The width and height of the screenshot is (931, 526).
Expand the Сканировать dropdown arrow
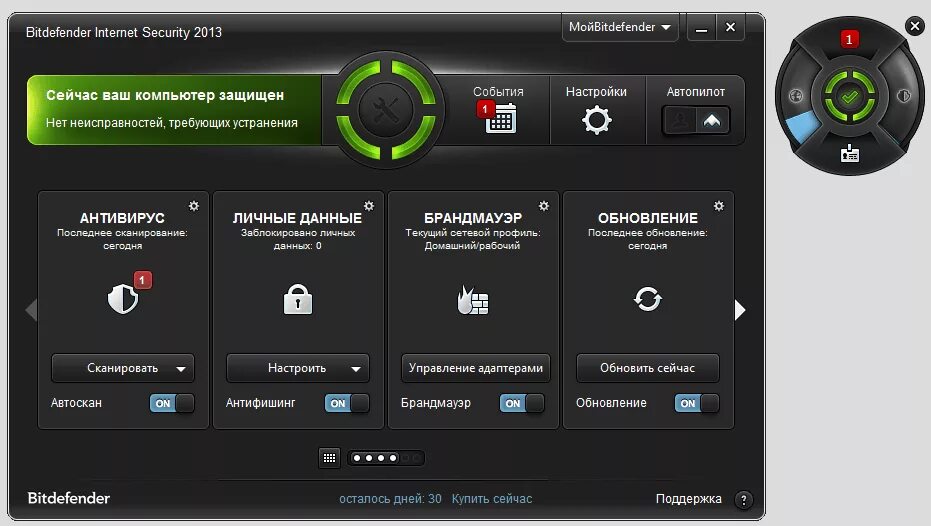[181, 369]
